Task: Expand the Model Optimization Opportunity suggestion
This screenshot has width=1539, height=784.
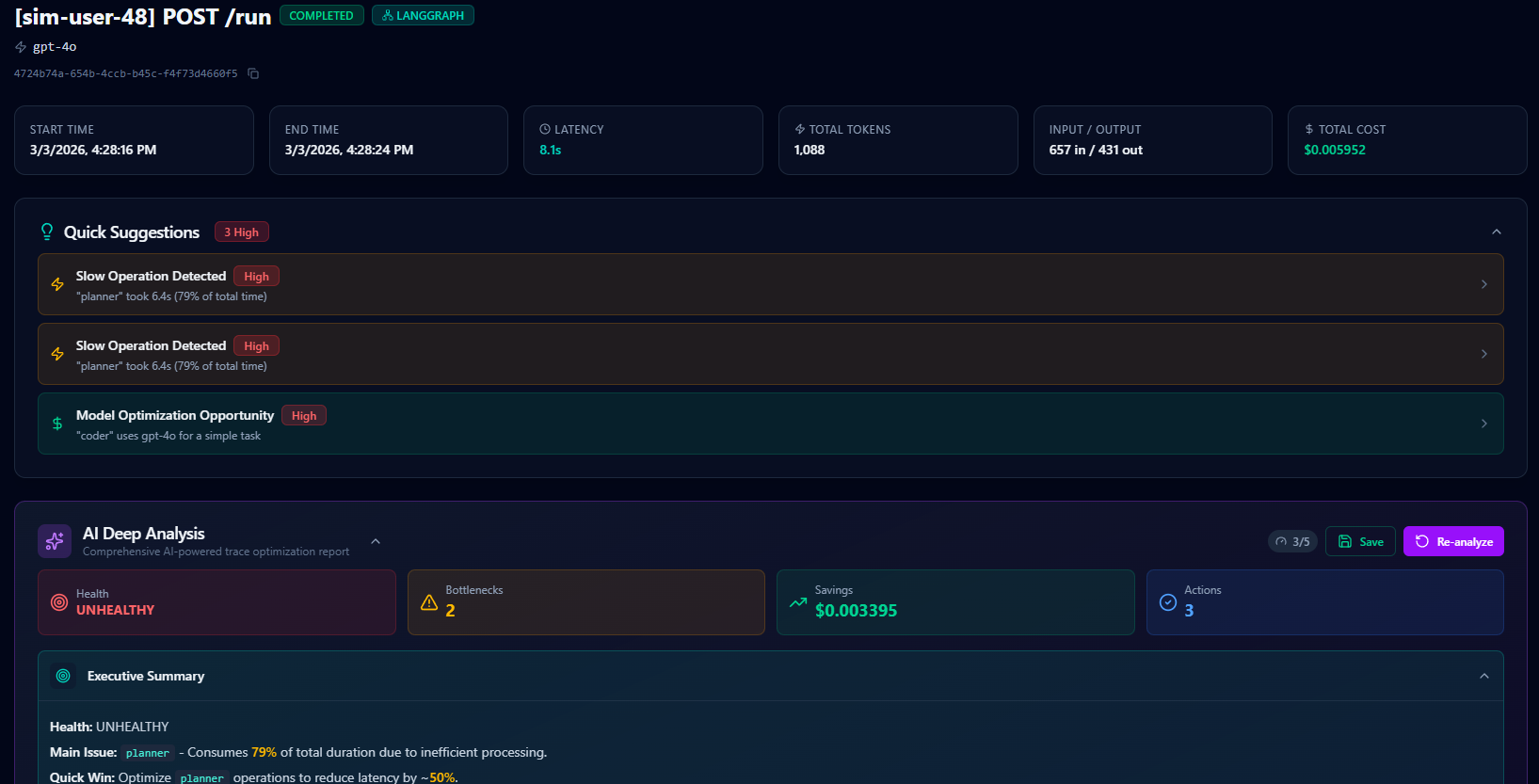Action: click(x=1484, y=424)
